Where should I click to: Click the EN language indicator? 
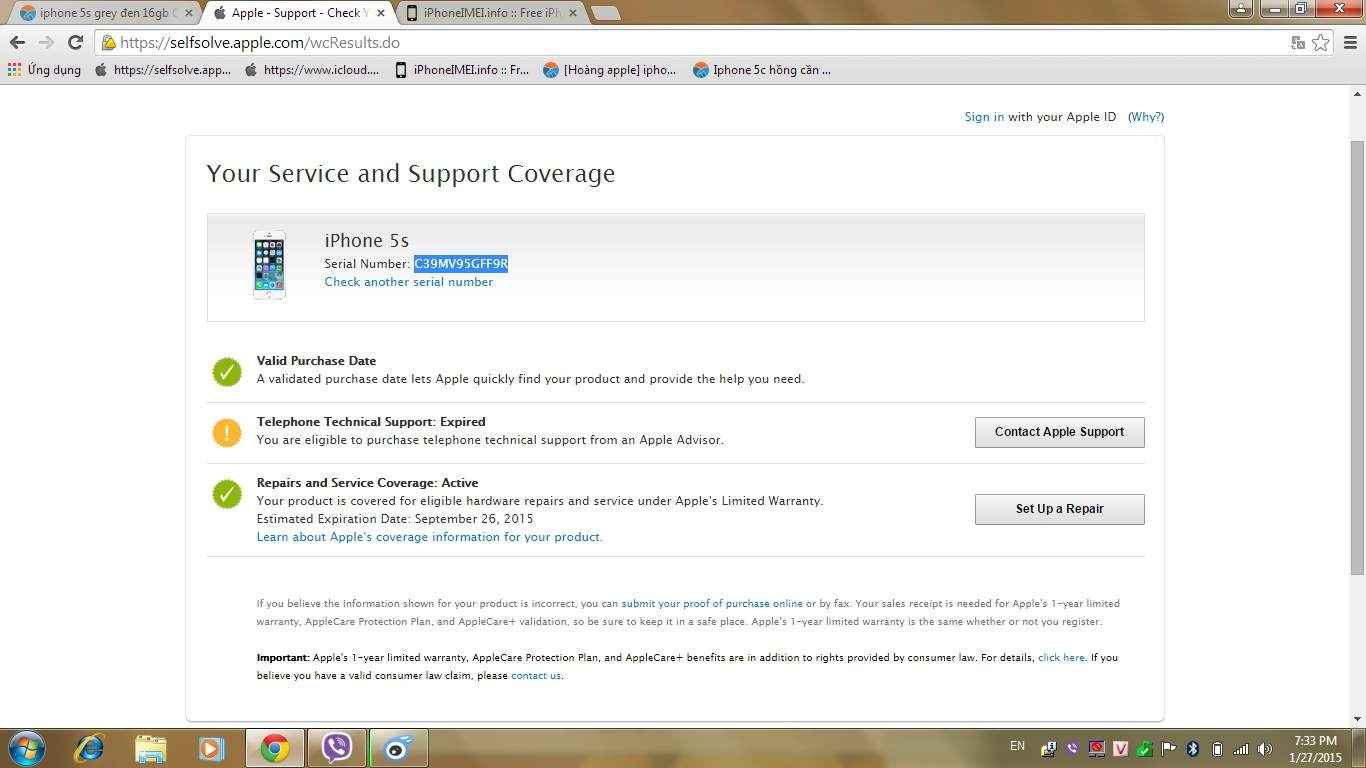(x=1017, y=746)
